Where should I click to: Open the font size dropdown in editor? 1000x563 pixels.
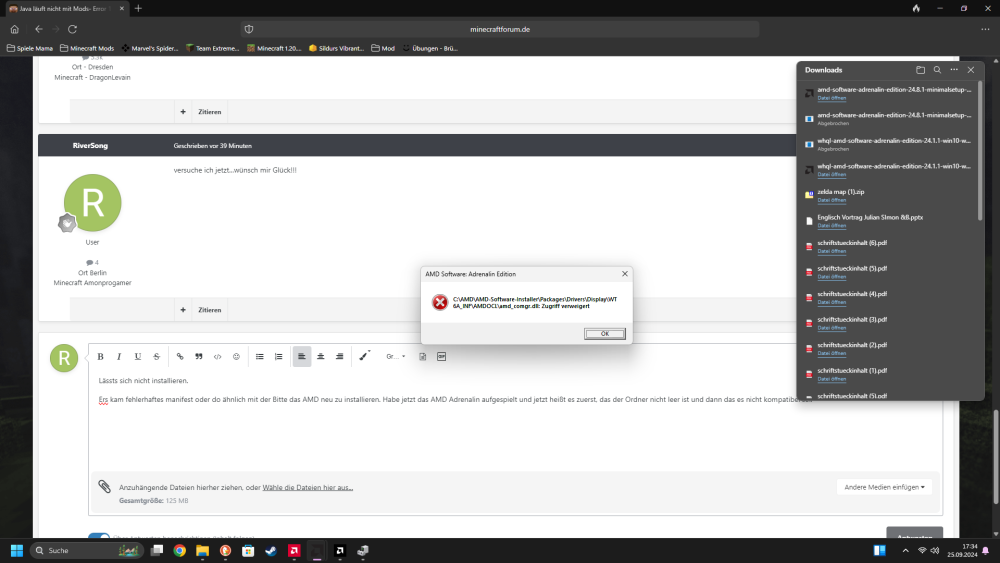coord(395,356)
